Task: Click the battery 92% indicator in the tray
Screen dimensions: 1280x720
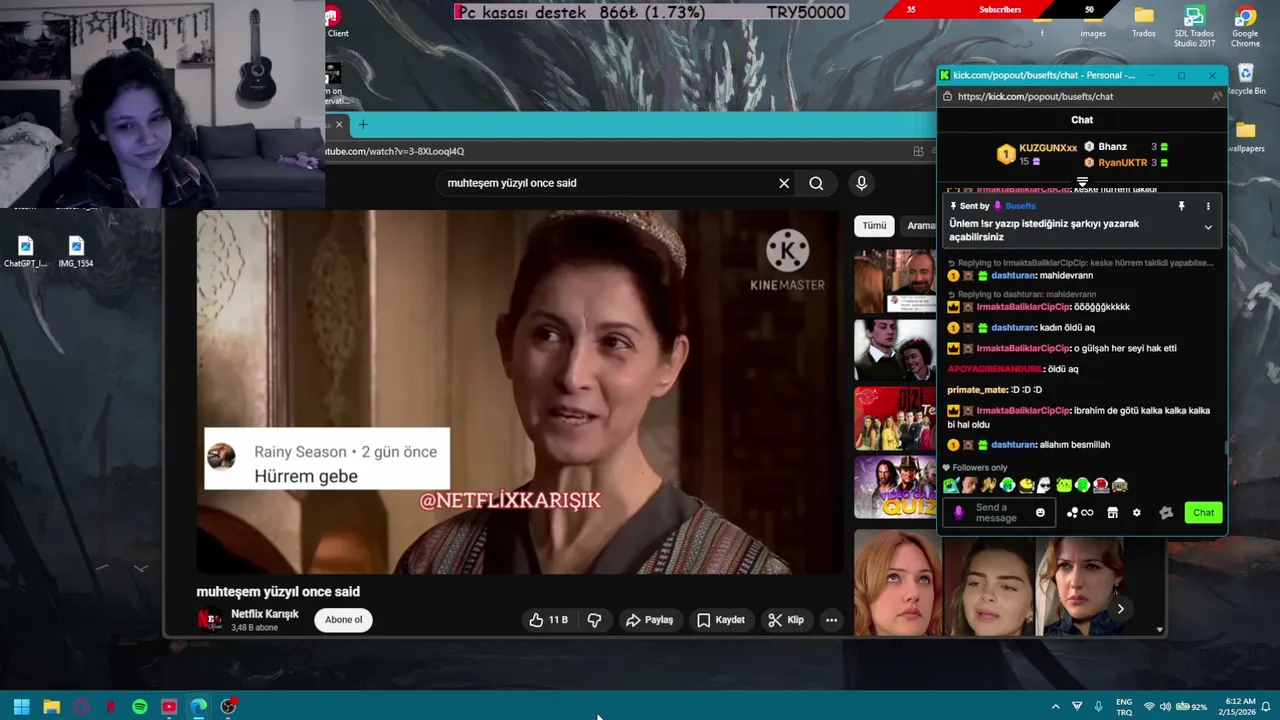Action: (x=1192, y=707)
